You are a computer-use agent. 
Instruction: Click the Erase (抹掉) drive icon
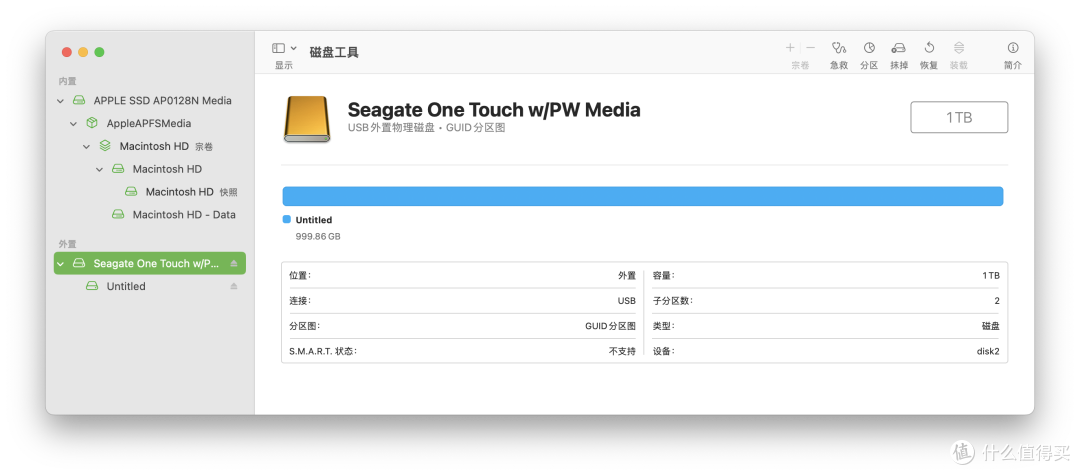899,48
